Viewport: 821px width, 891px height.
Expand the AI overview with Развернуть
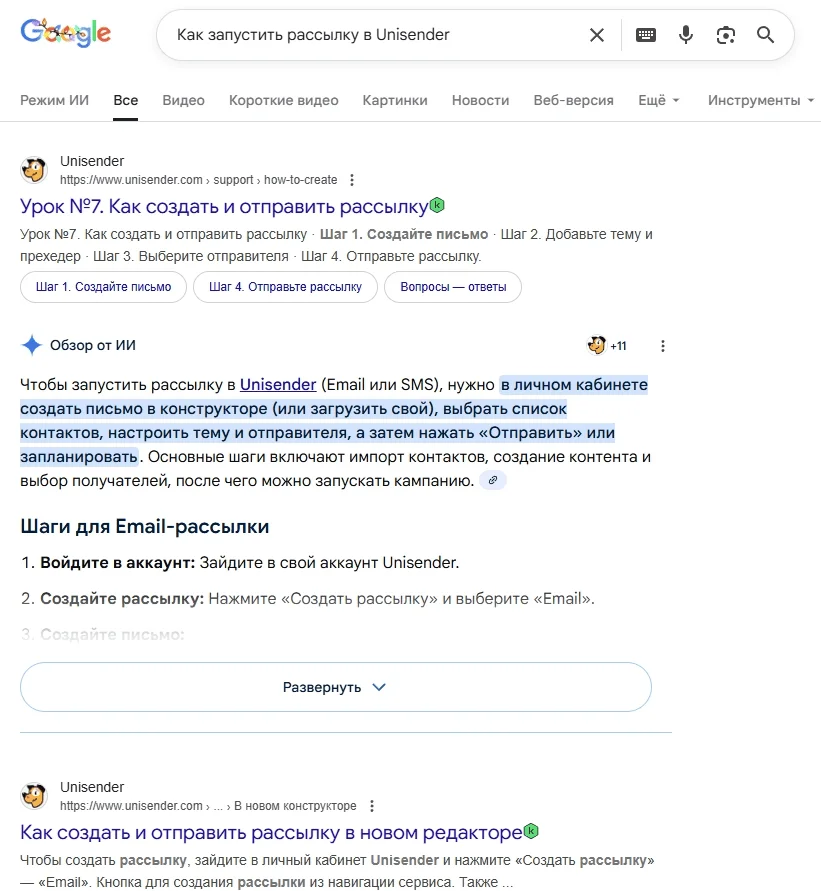pos(335,687)
